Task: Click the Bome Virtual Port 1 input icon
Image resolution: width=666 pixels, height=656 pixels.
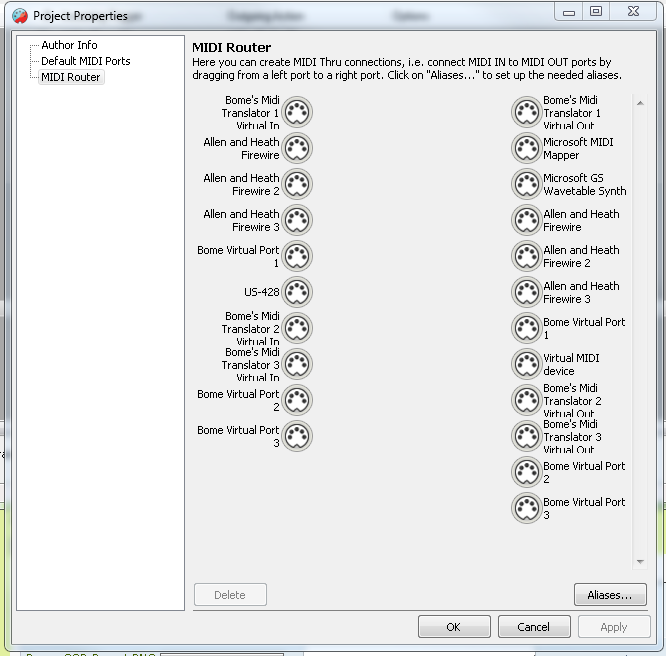Action: click(297, 256)
